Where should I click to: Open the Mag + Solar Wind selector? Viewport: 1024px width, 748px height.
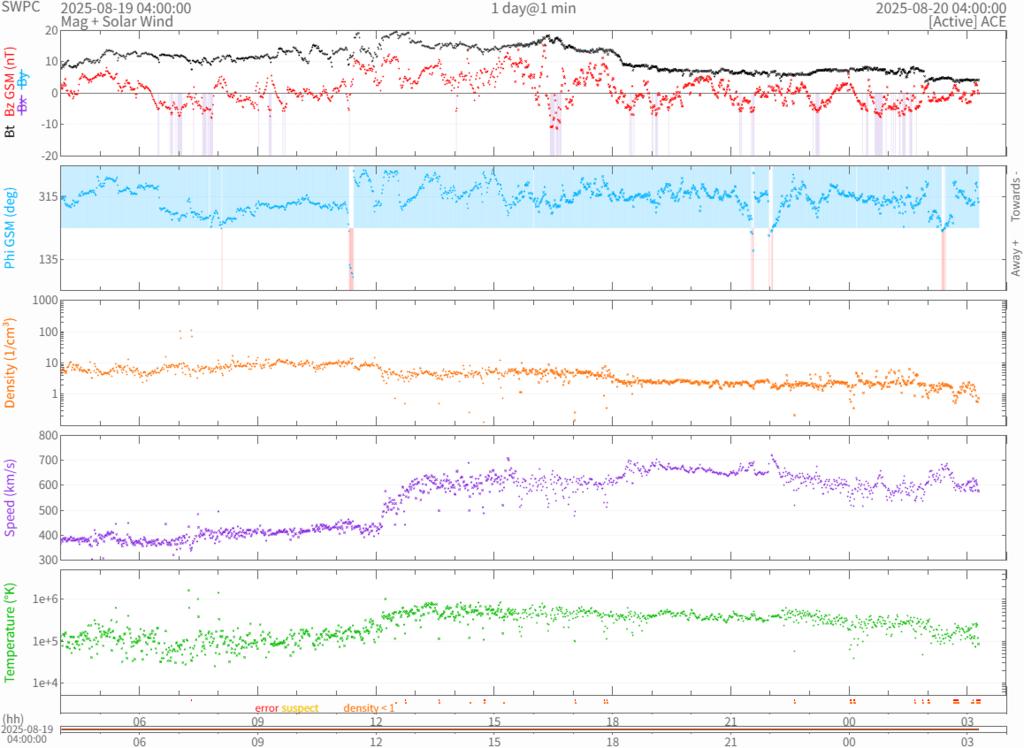pos(116,21)
